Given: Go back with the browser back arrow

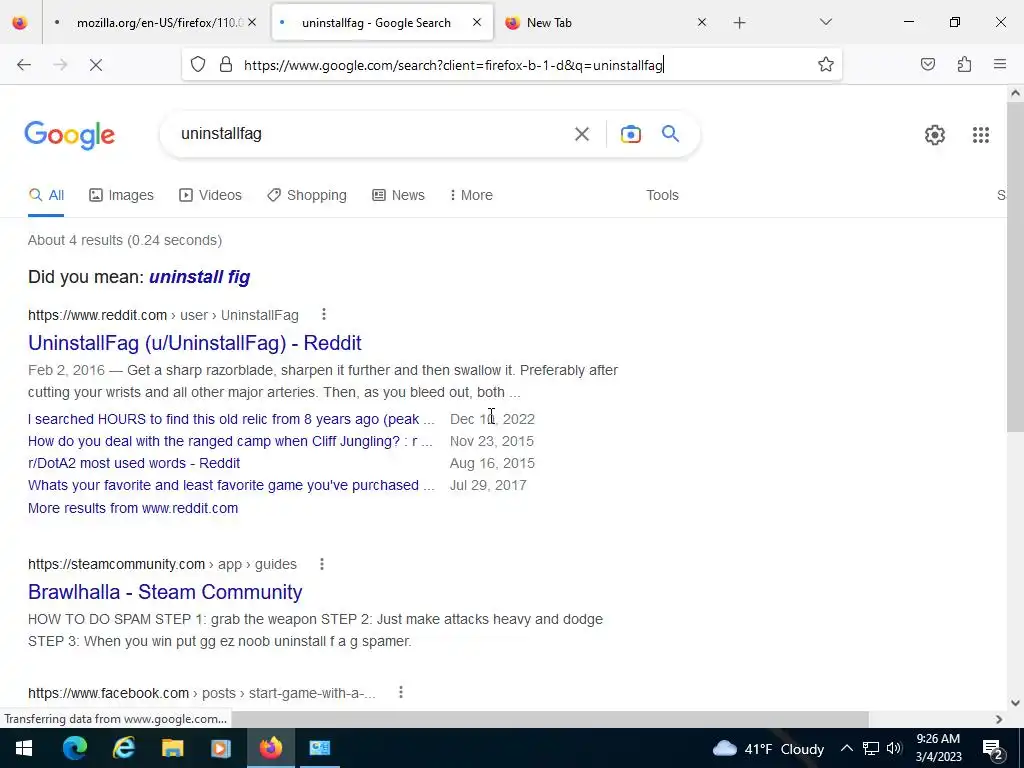Looking at the screenshot, I should pos(24,65).
